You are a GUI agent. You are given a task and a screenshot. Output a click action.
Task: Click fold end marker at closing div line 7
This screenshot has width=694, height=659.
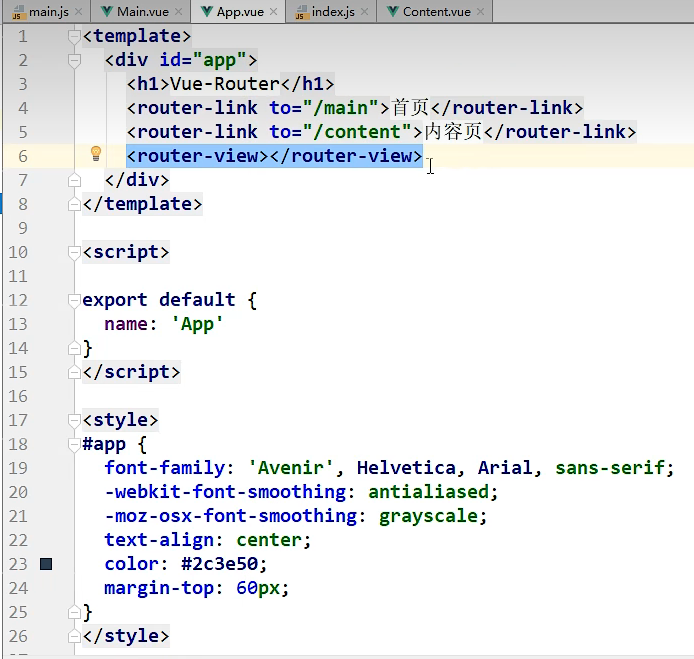74,180
